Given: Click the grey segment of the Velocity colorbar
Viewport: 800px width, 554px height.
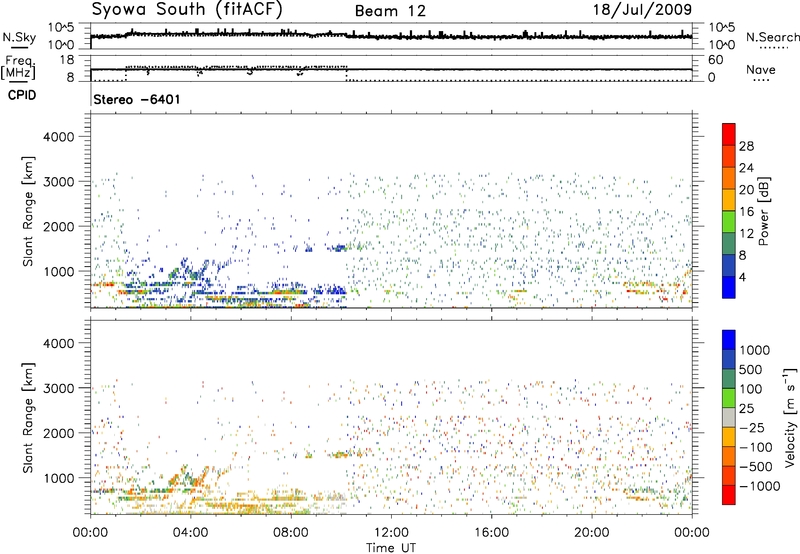Looking at the screenshot, I should (x=729, y=418).
